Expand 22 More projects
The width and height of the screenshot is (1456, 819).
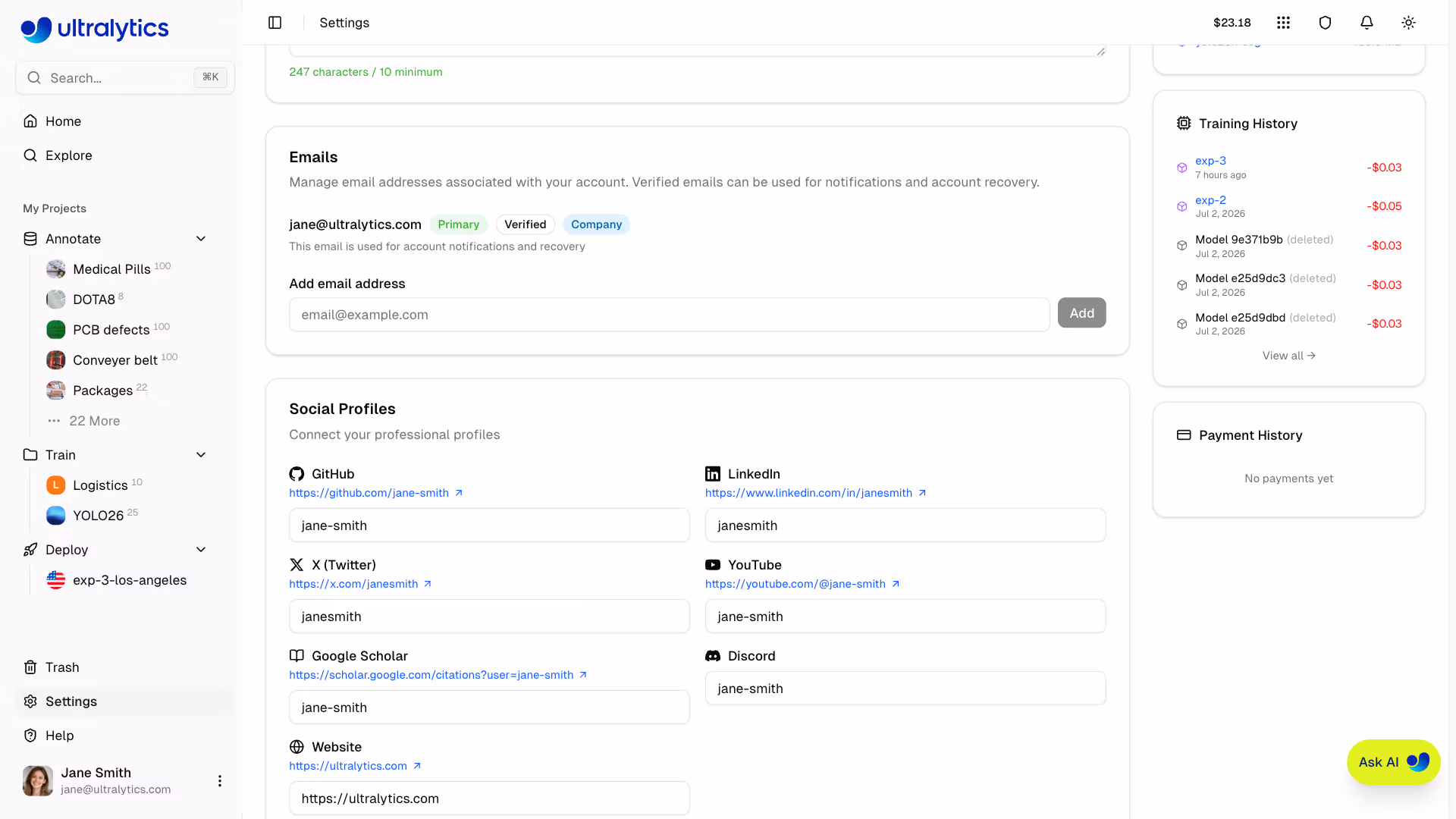[x=83, y=421]
